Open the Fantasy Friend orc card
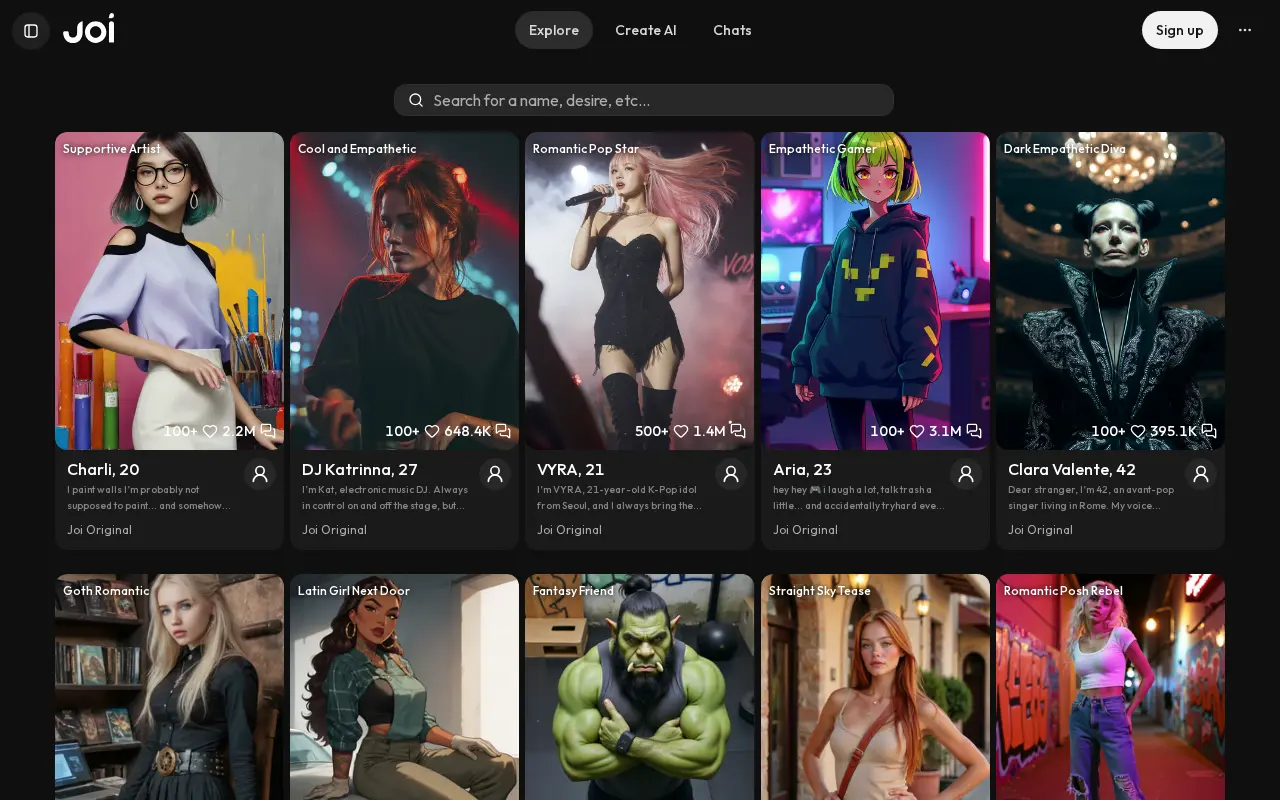The image size is (1280, 800). 640,687
